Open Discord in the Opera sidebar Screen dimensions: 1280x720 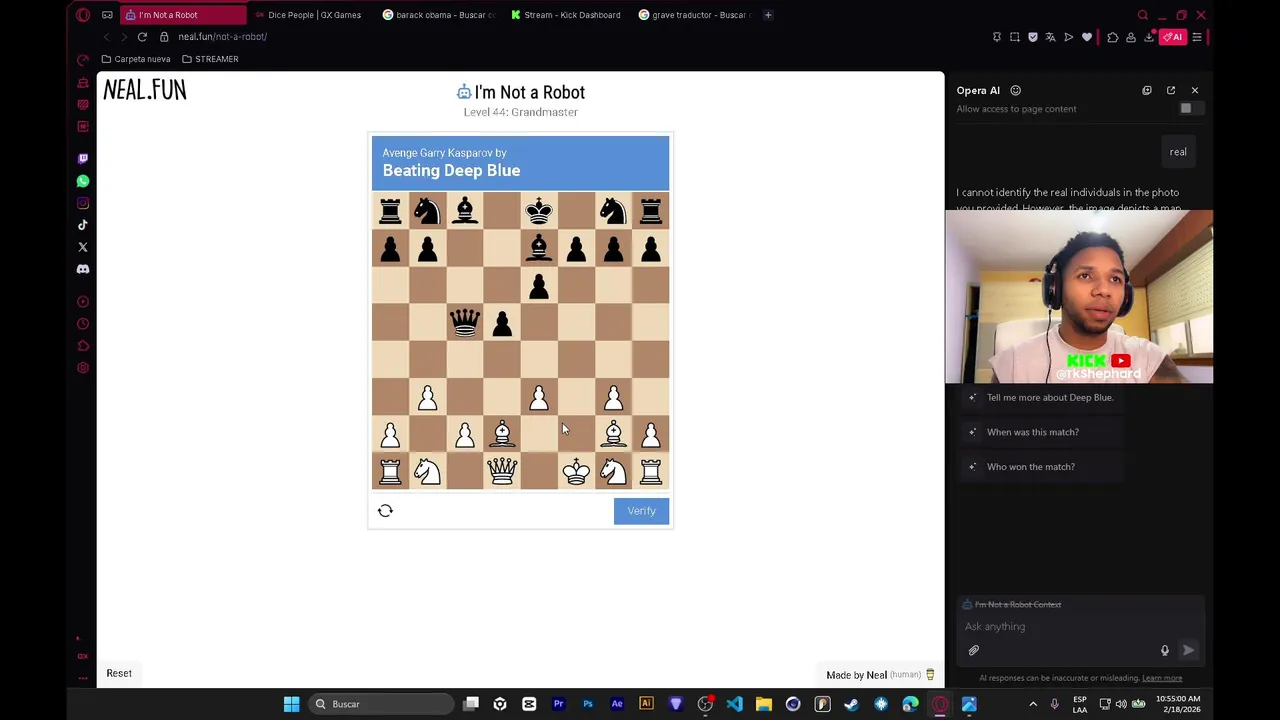83,269
